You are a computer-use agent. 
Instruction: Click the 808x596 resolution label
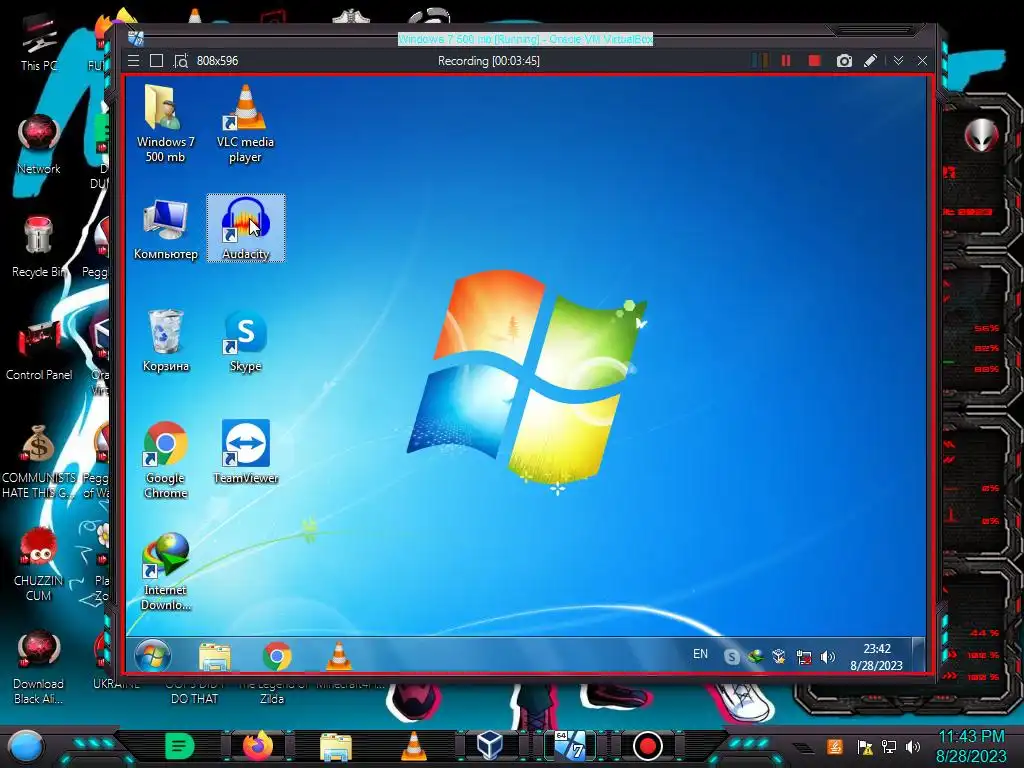[217, 61]
